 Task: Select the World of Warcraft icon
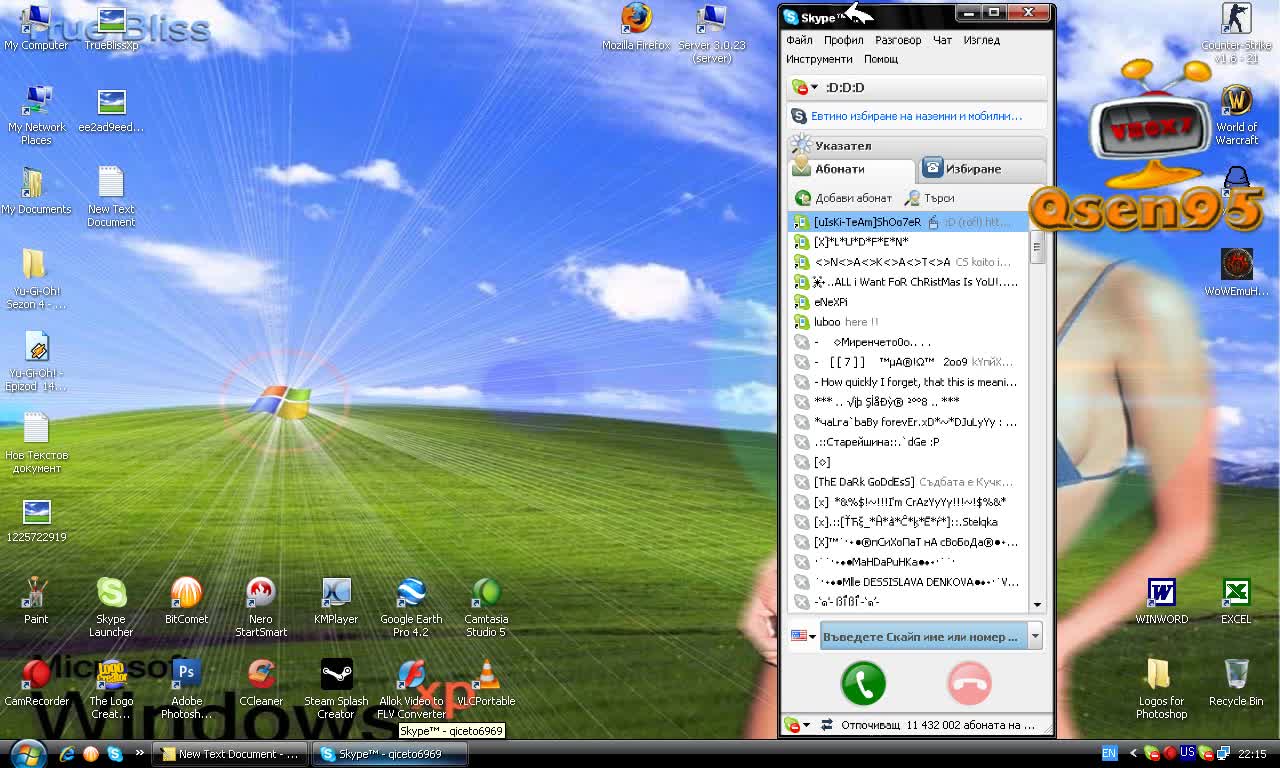1237,101
